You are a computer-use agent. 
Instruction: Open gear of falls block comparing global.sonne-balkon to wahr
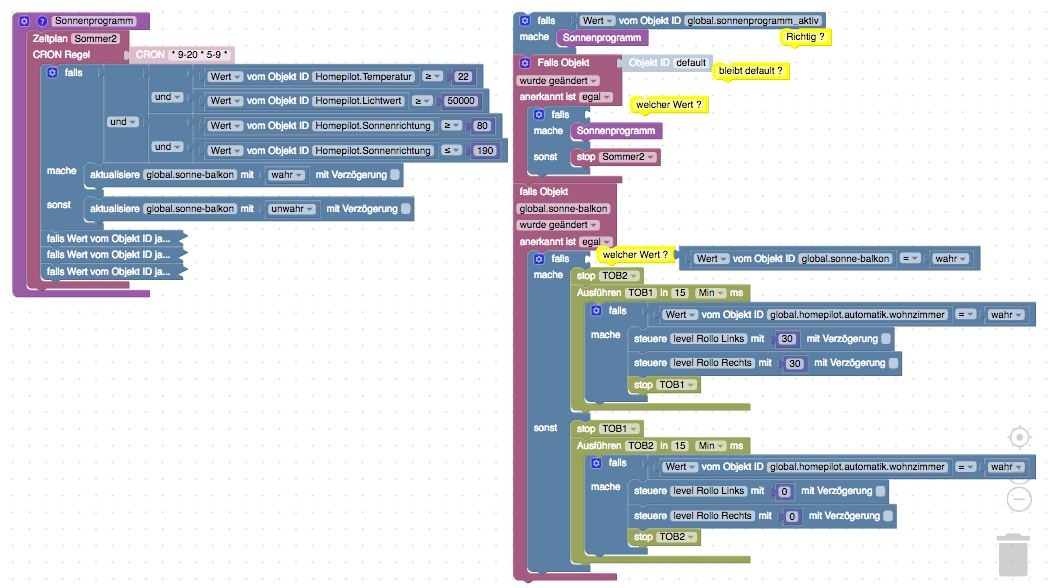click(x=539, y=259)
